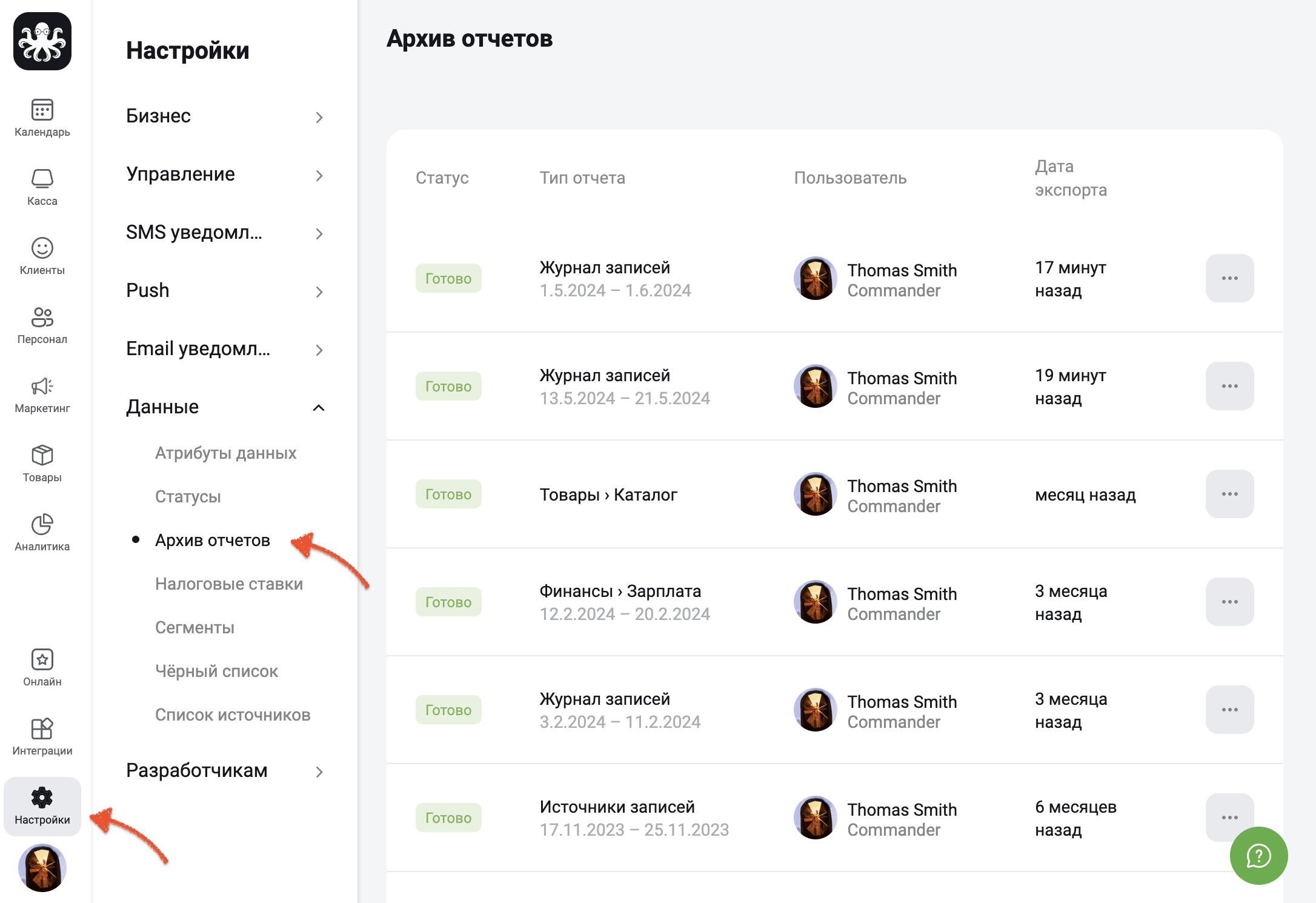Click the Источники записей report title
This screenshot has width=1316, height=903.
click(617, 807)
